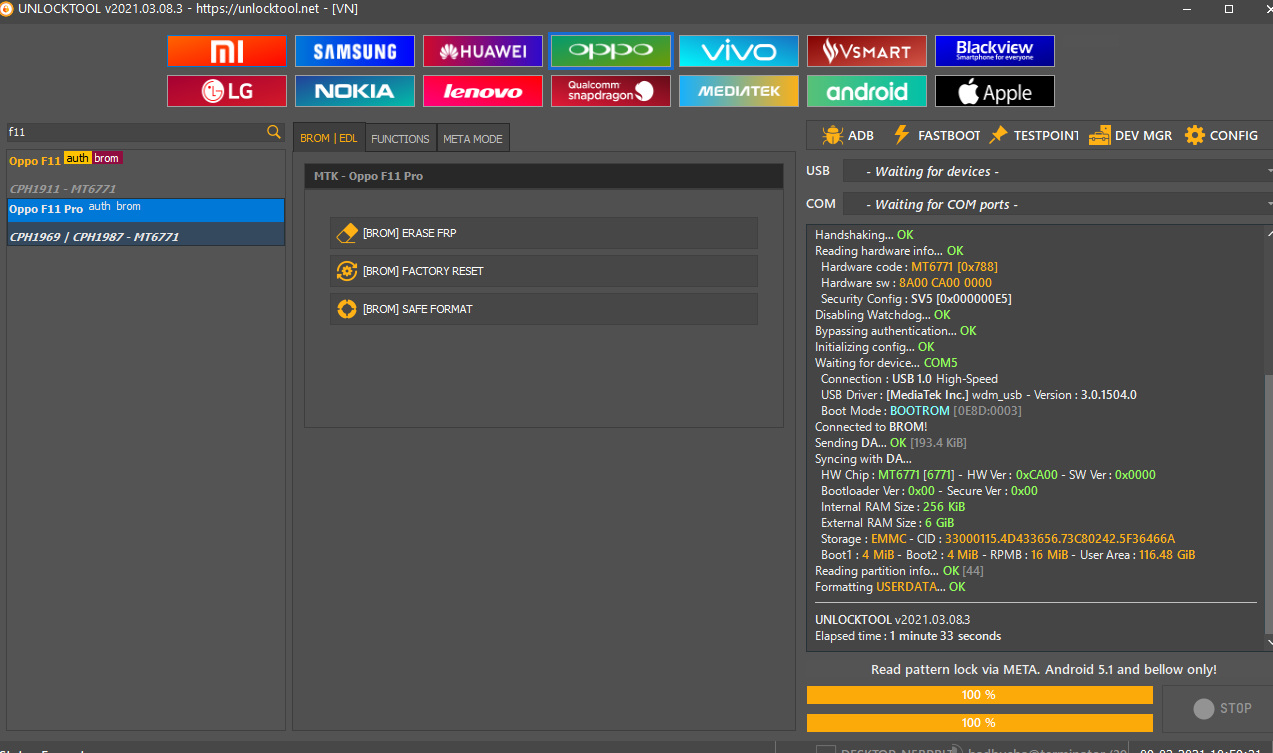Screen dimensions: 1273x753
Task: Open the TESTPOINT viewer
Action: 1033,135
